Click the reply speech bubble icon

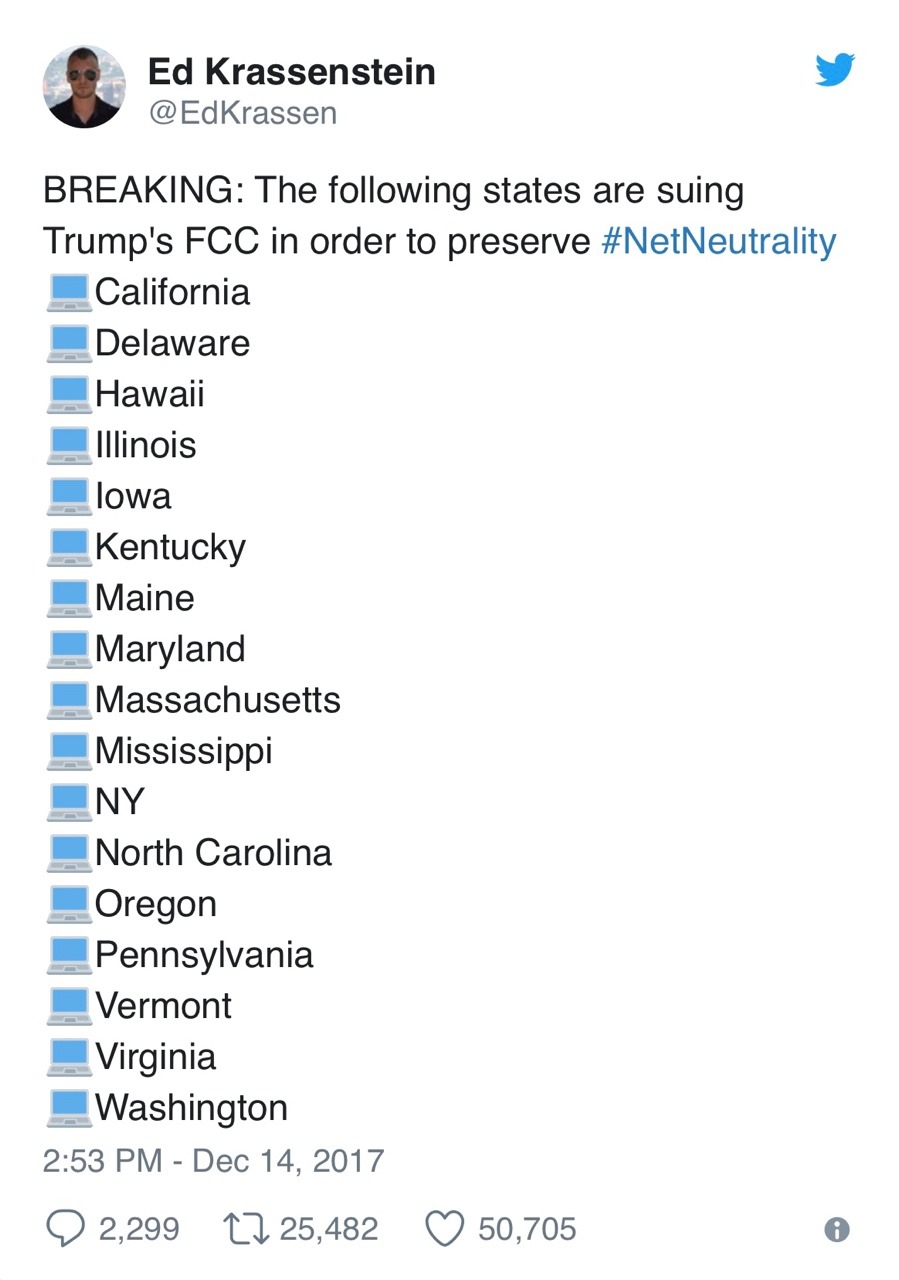[x=65, y=1229]
